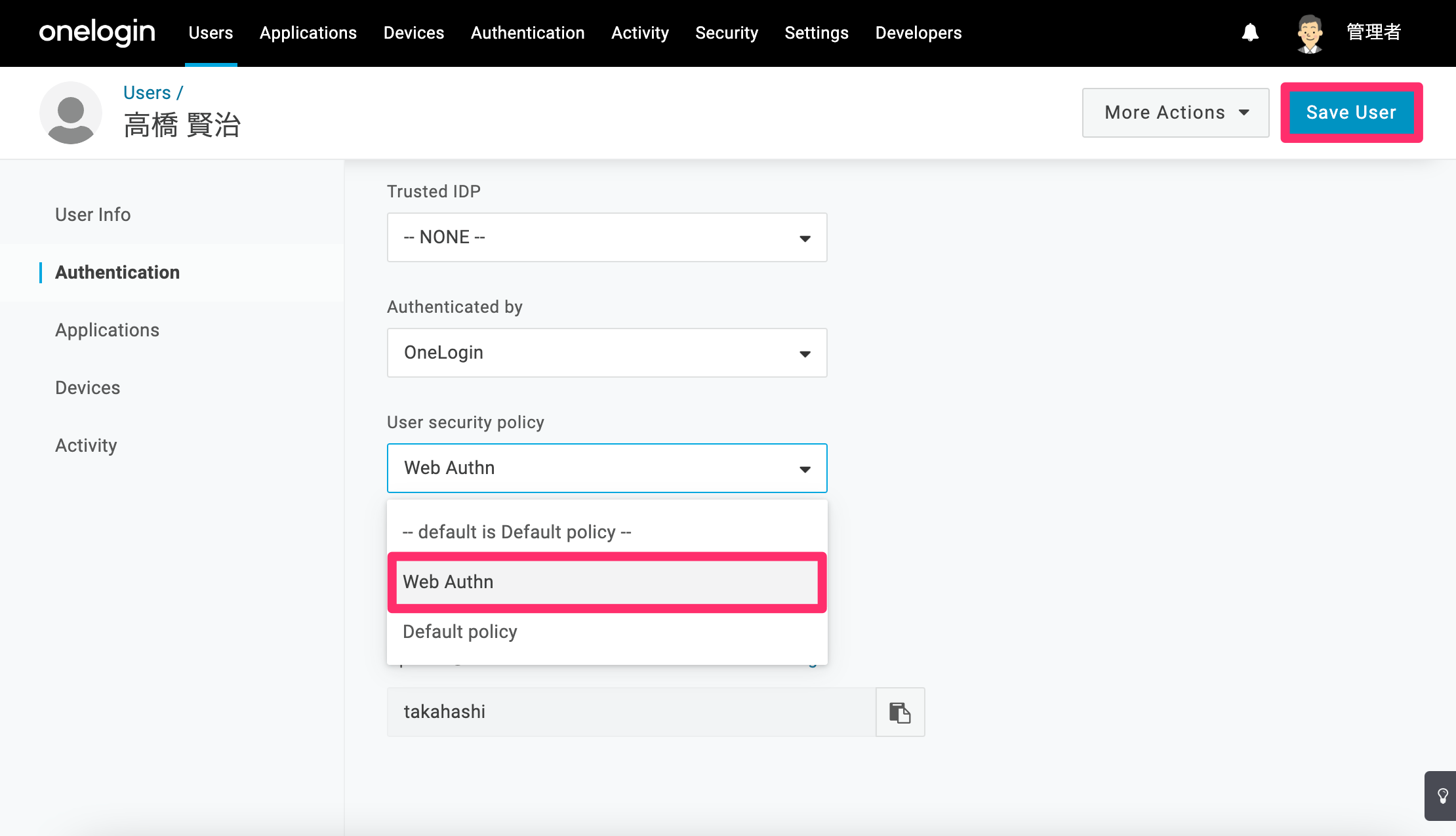The image size is (1456, 836).
Task: Switch to the Devices side tab
Action: 88,388
